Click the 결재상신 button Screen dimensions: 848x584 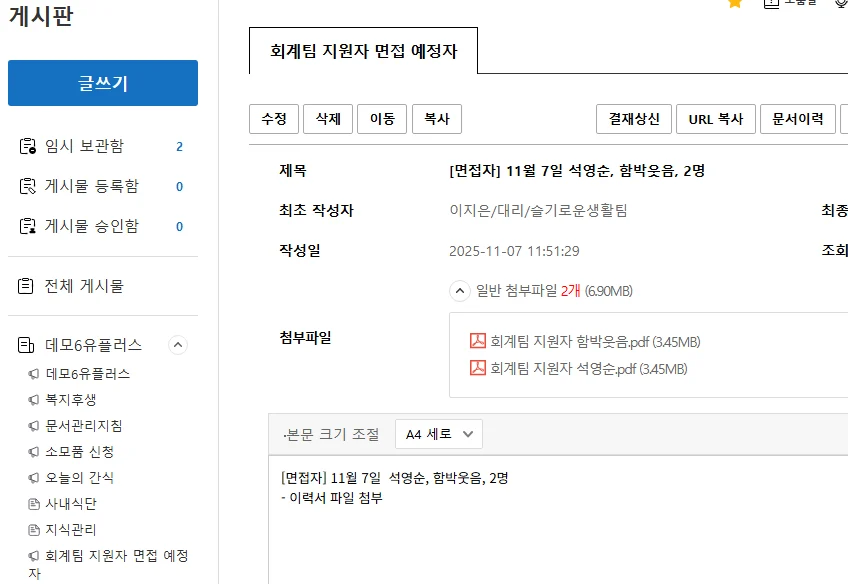click(633, 119)
